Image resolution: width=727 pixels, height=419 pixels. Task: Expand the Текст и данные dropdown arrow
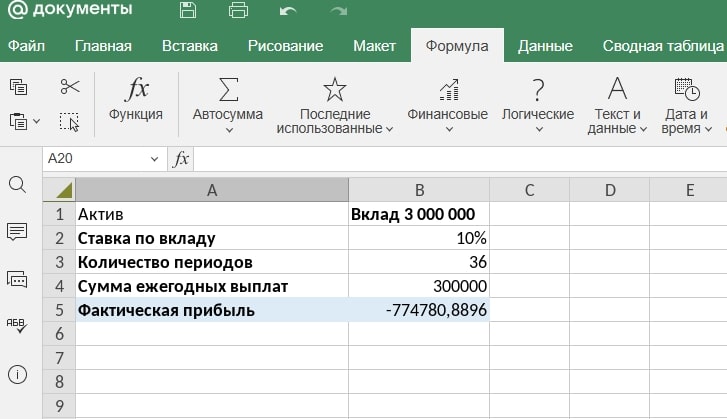click(x=643, y=129)
